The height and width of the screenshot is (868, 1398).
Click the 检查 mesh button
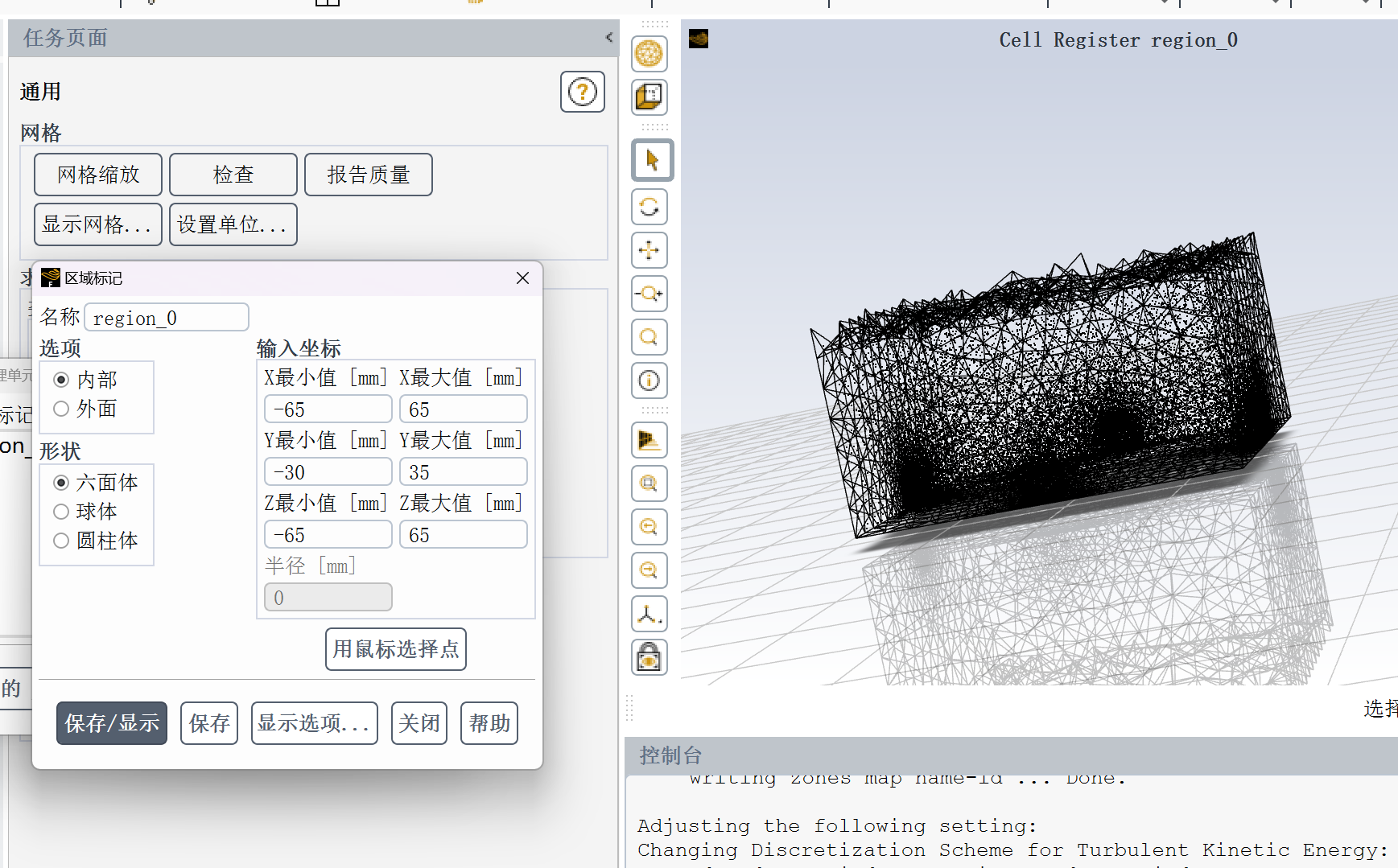click(x=233, y=175)
